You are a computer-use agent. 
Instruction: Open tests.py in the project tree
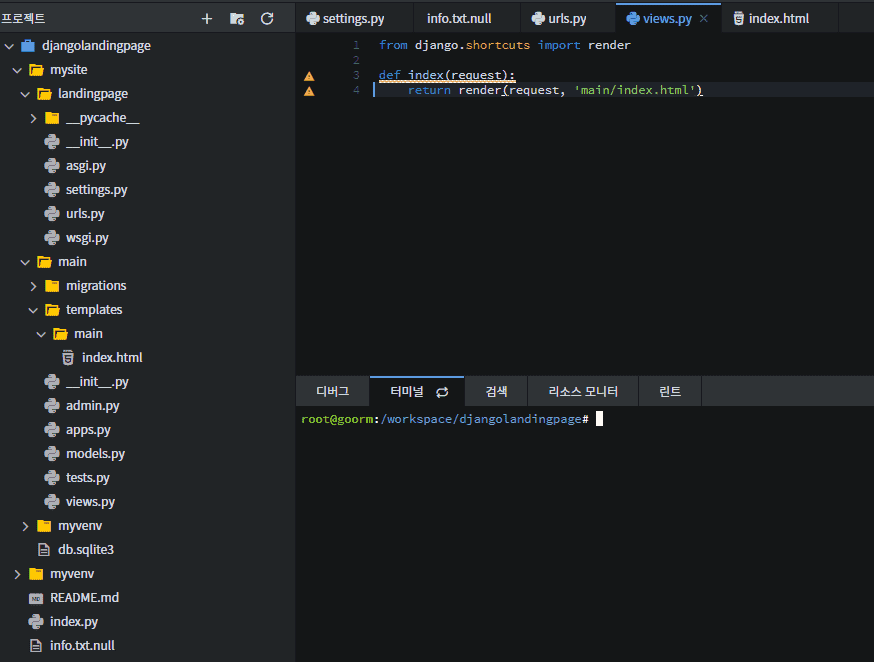click(88, 478)
